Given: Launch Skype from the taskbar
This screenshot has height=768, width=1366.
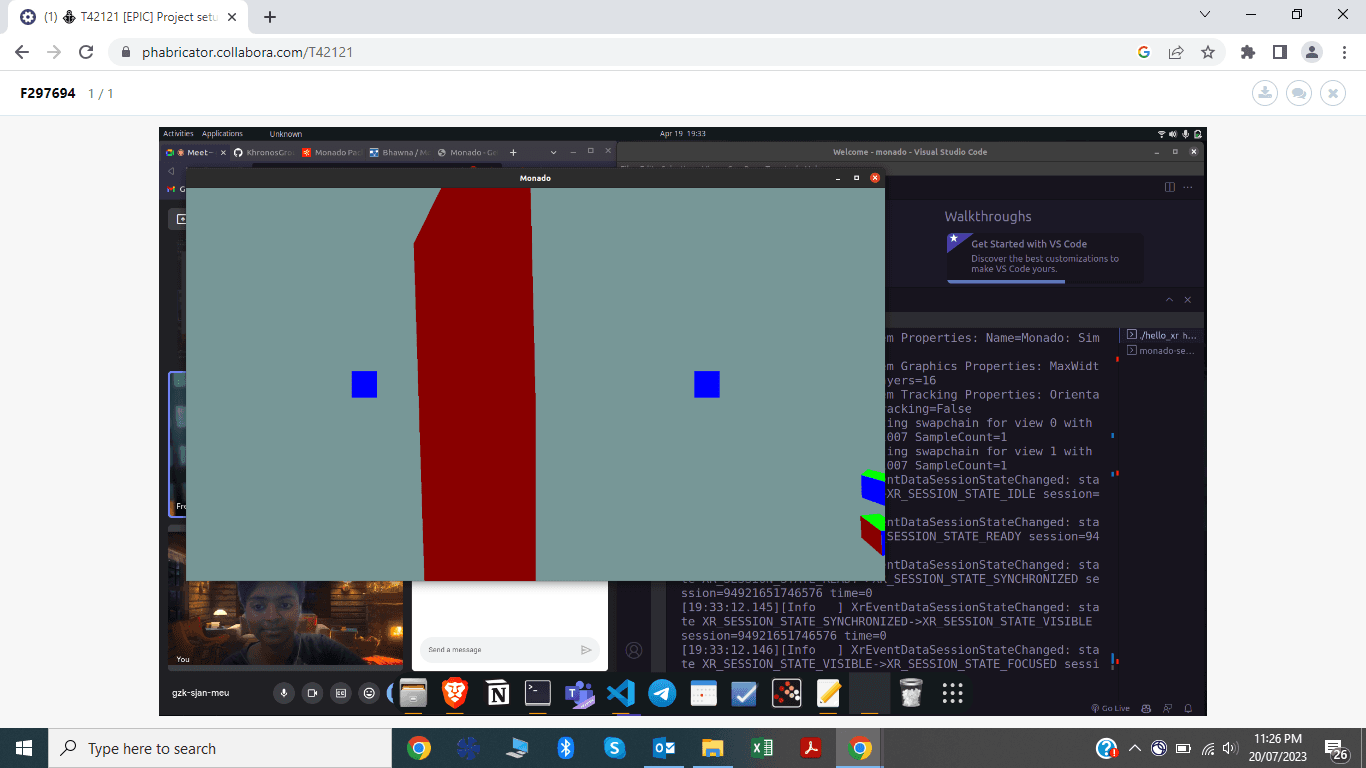Looking at the screenshot, I should [x=614, y=748].
